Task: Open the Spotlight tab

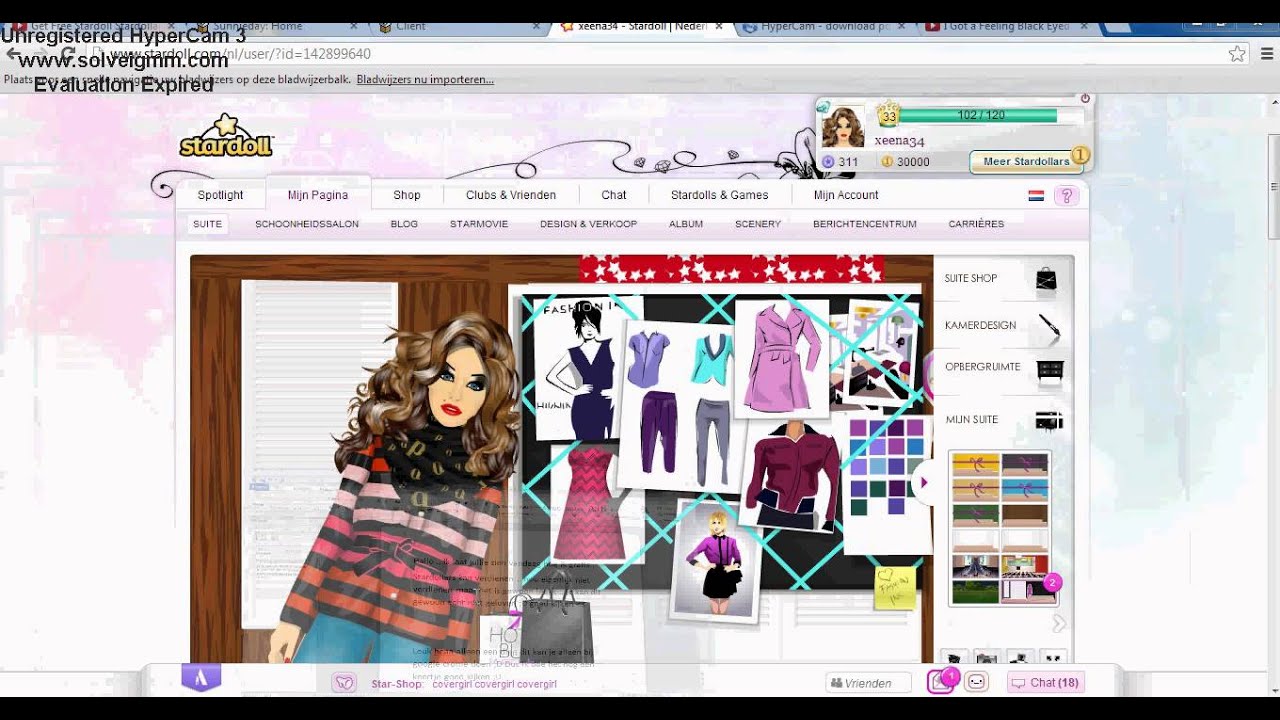Action: (220, 195)
